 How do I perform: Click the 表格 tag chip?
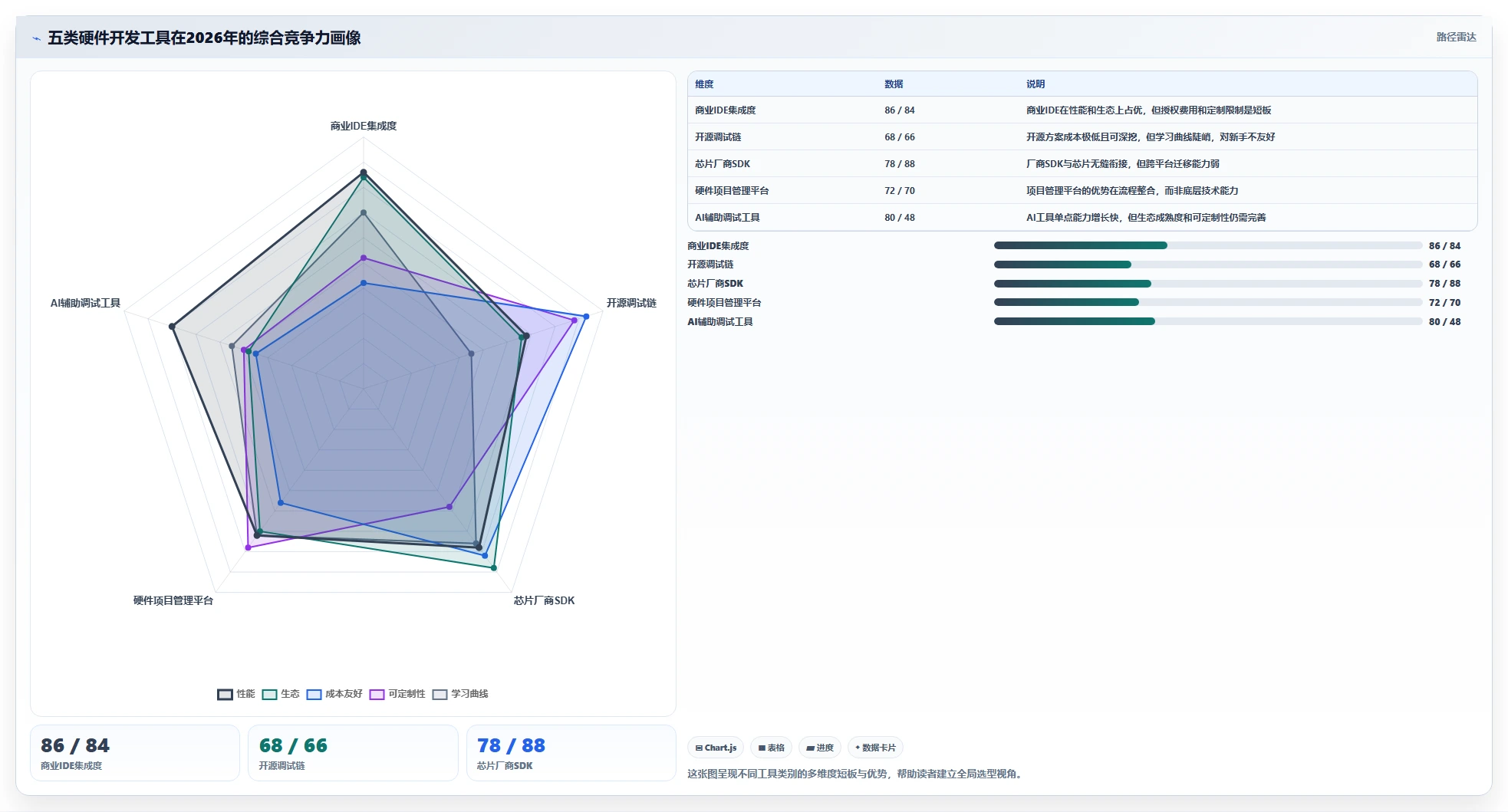point(771,748)
